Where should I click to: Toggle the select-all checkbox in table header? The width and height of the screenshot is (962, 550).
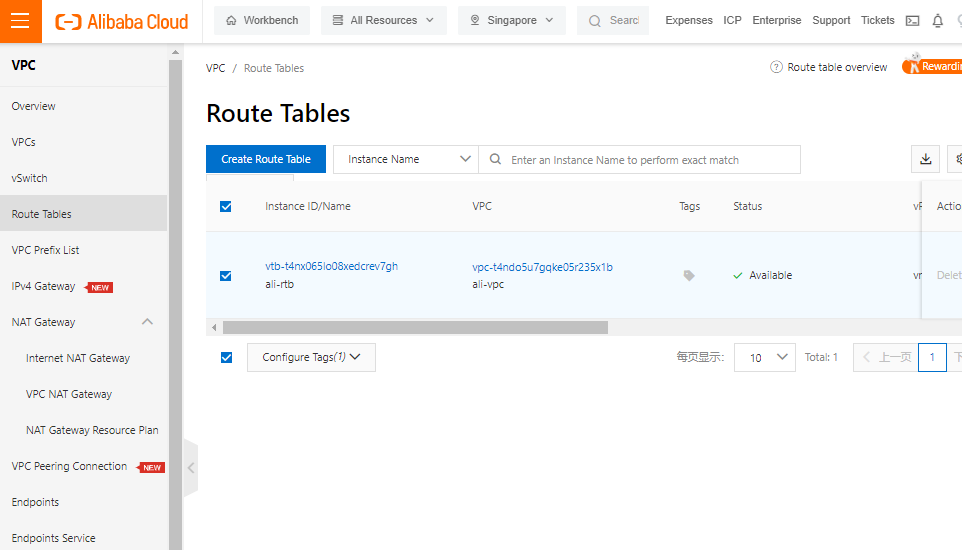226,206
